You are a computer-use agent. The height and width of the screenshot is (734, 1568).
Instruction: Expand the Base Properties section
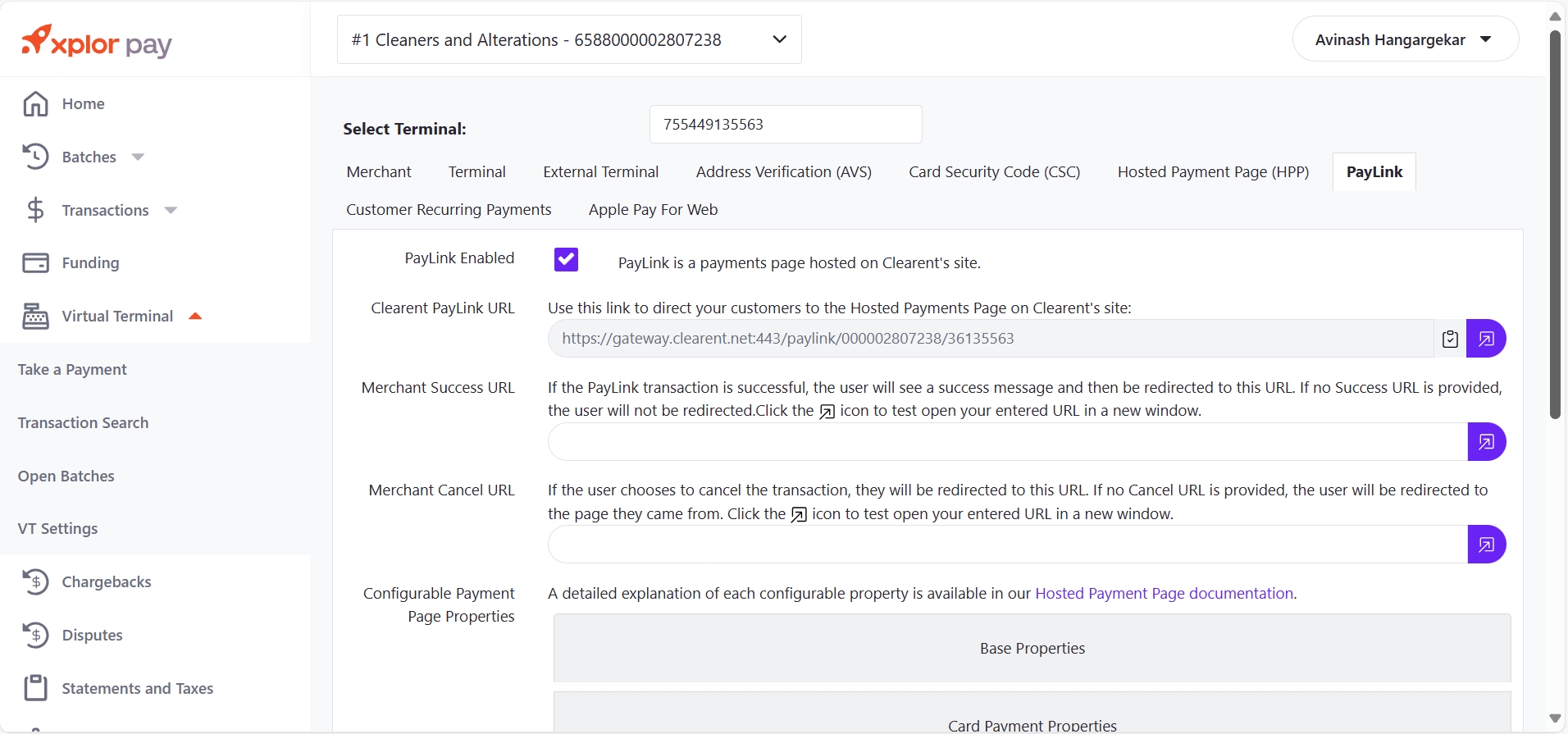[1032, 649]
